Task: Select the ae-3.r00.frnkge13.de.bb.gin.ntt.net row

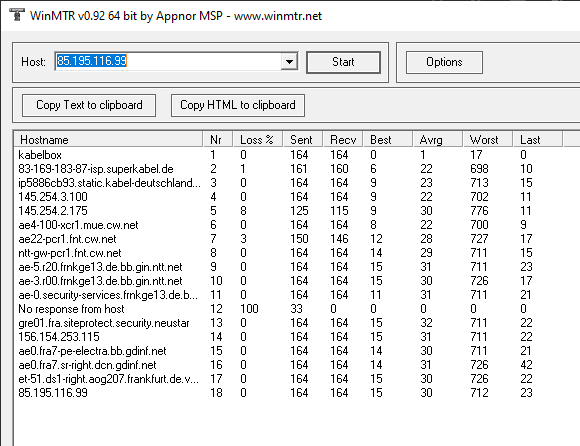Action: click(290, 281)
